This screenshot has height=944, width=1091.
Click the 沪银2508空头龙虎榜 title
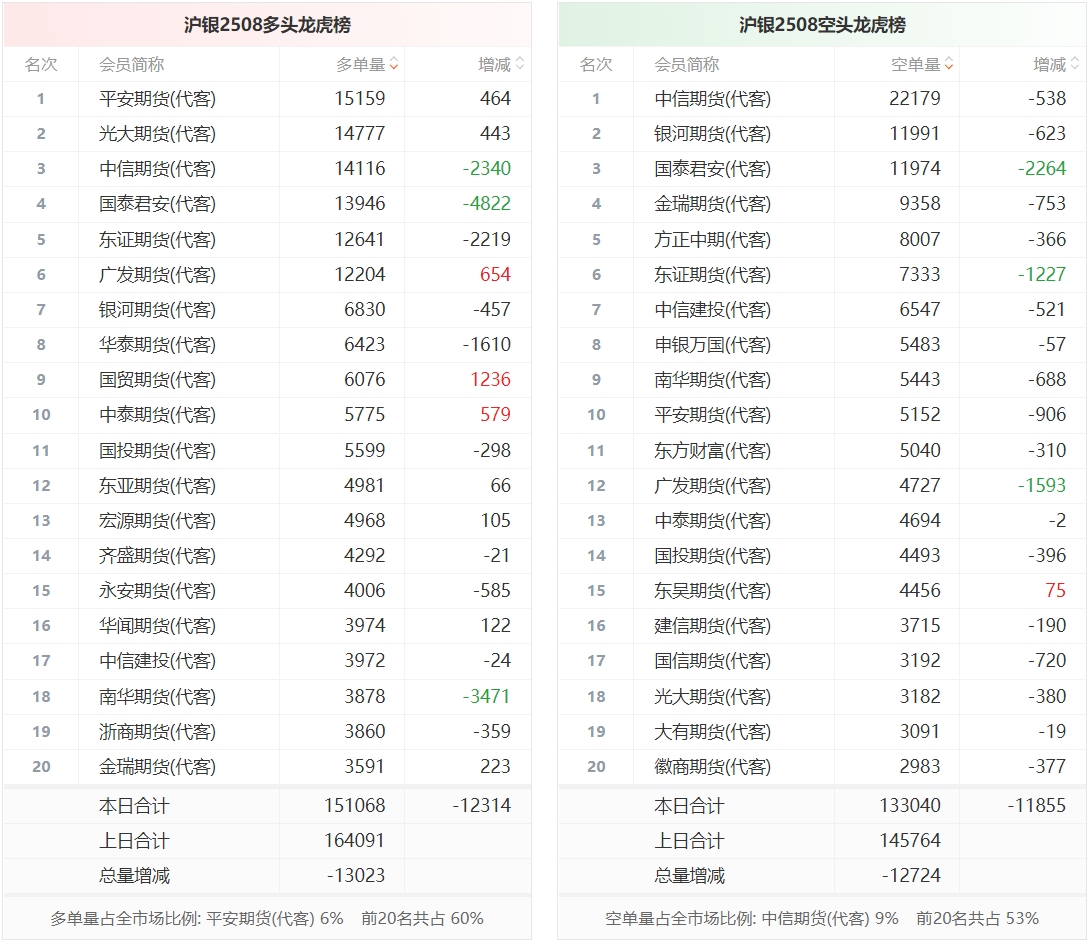(x=822, y=25)
